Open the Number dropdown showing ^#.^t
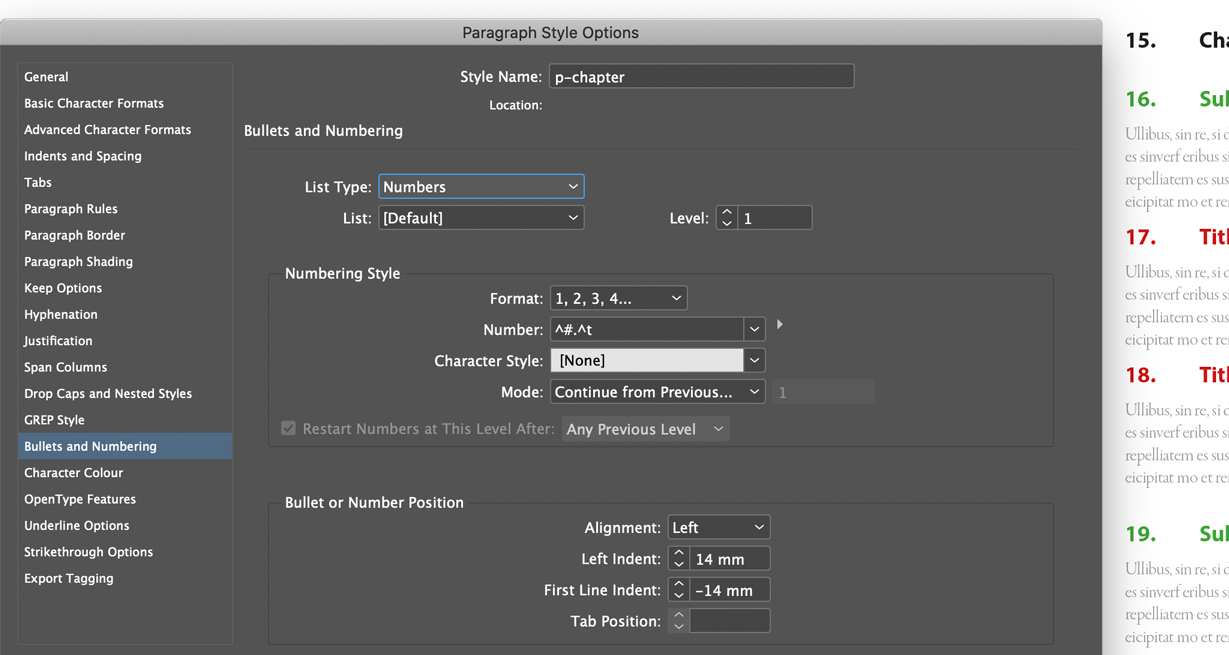Image resolution: width=1229 pixels, height=655 pixels. click(755, 328)
